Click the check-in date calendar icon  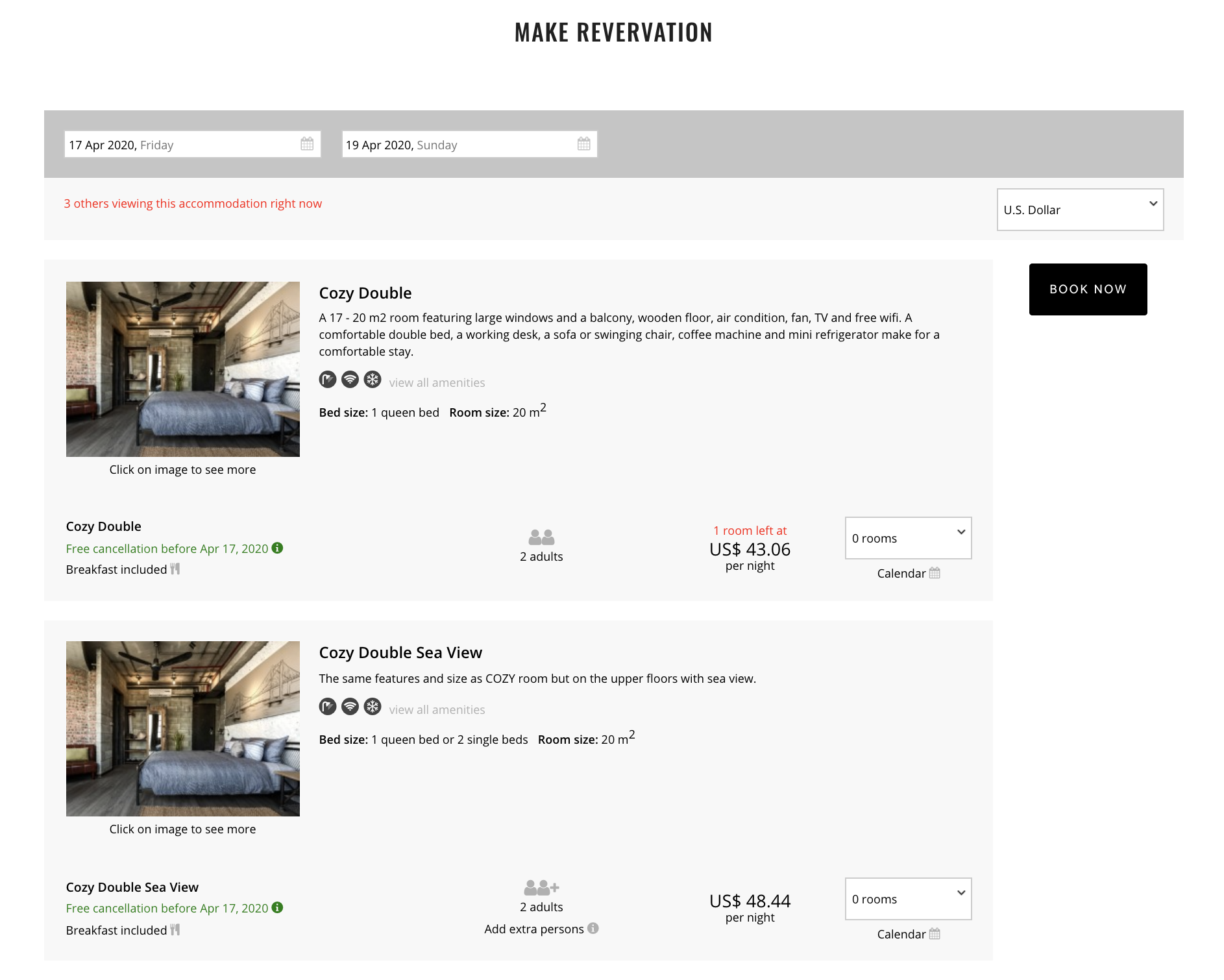tap(307, 144)
